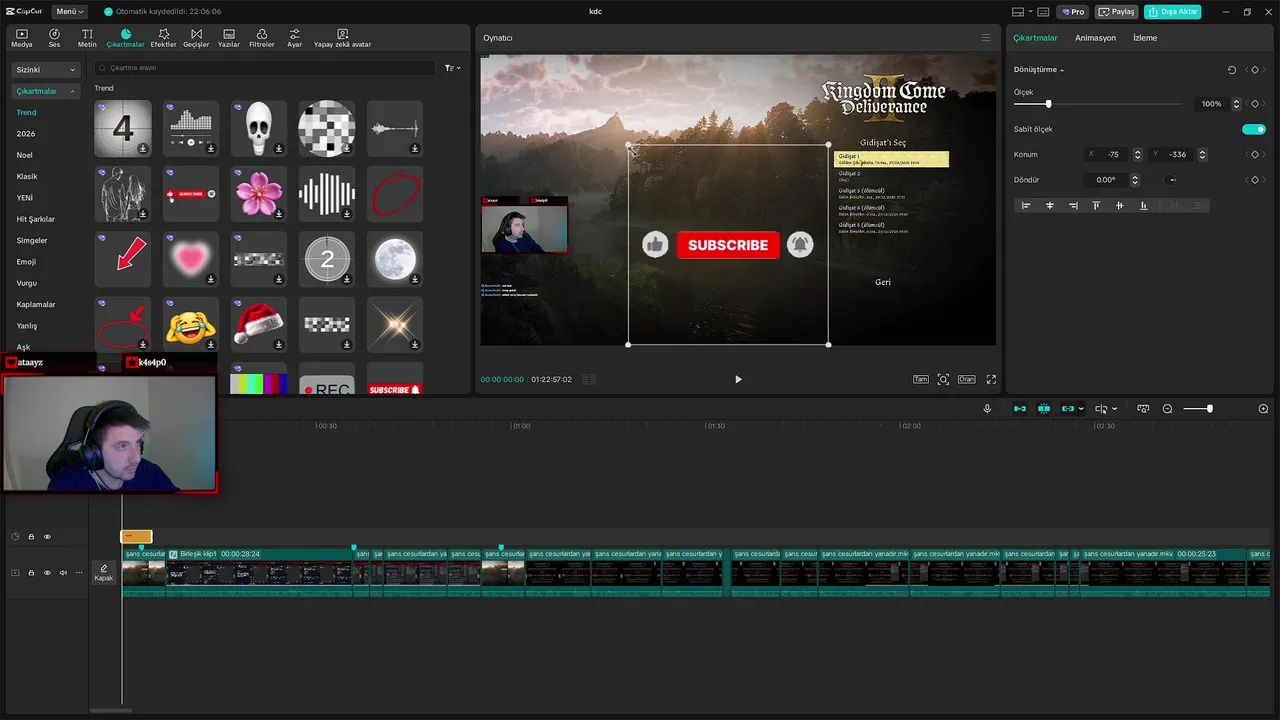Select the Trend sticker category
Screen dimensions: 1280x720
coord(26,112)
